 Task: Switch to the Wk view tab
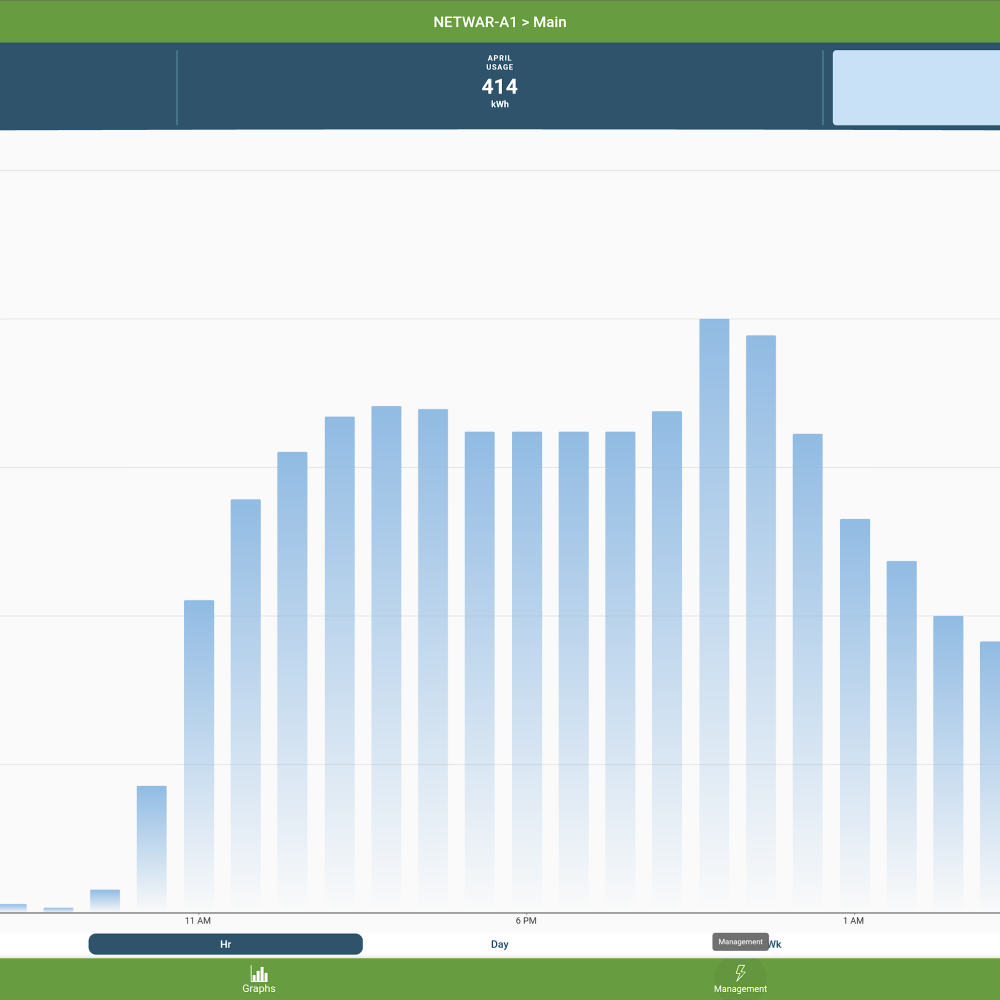point(775,944)
